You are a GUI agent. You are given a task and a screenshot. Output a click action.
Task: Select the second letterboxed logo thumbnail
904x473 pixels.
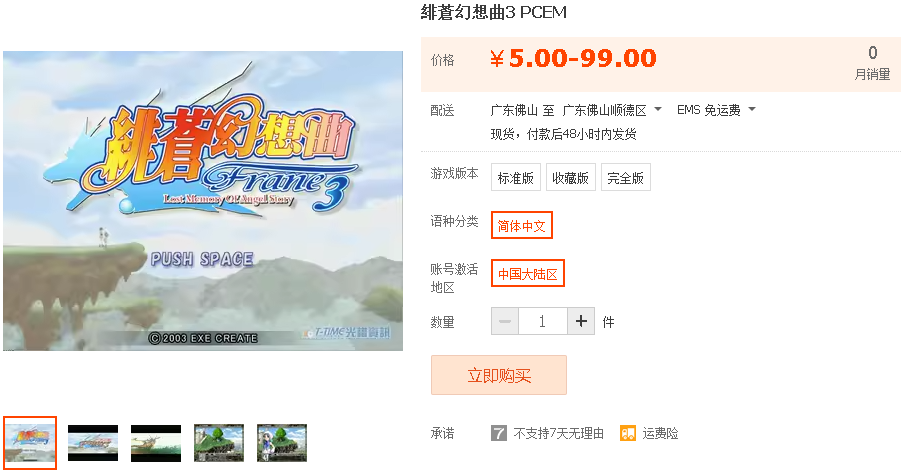(x=93, y=443)
